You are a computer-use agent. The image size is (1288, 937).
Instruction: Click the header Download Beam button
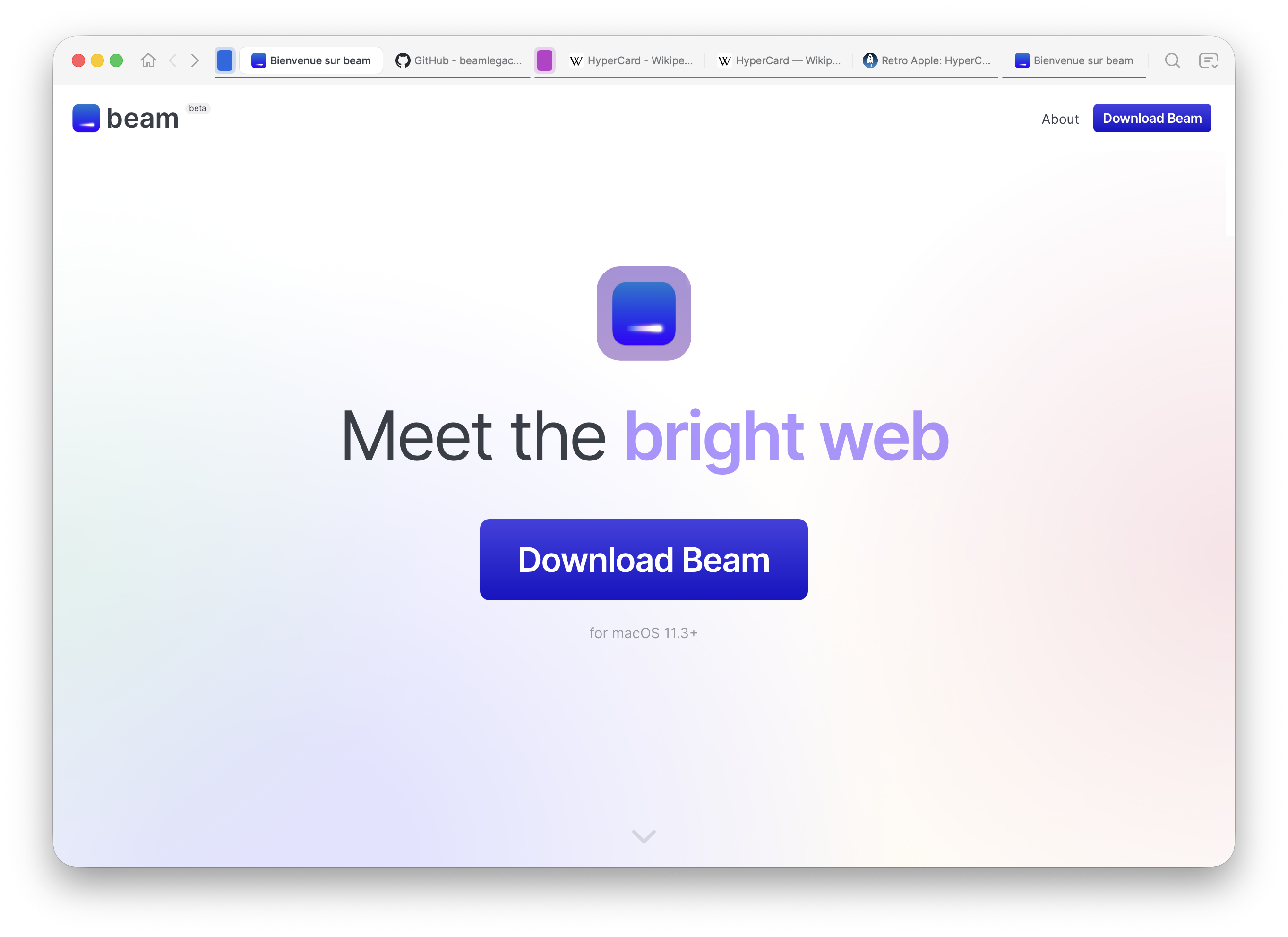click(1152, 118)
